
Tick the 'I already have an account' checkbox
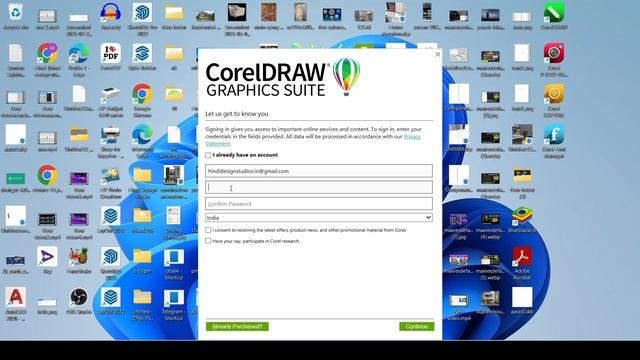(208, 155)
